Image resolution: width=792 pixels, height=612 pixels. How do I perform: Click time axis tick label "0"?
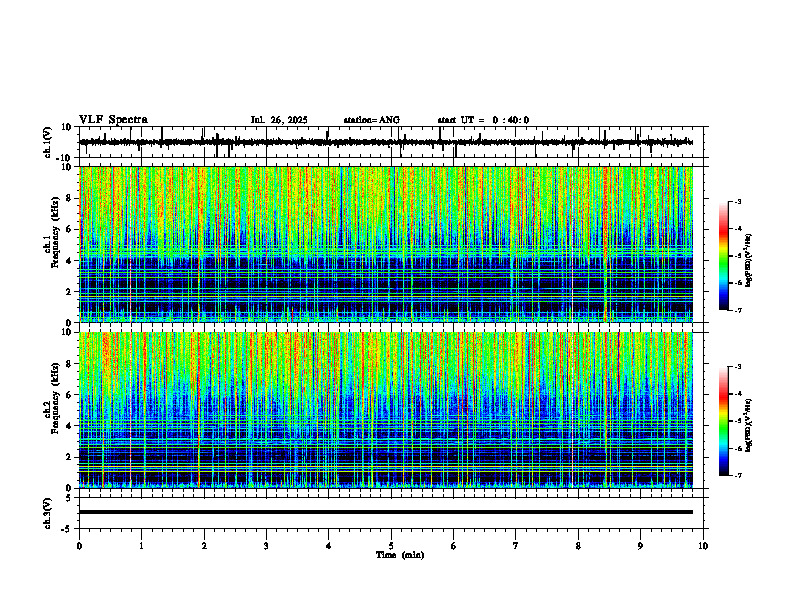pos(79,546)
